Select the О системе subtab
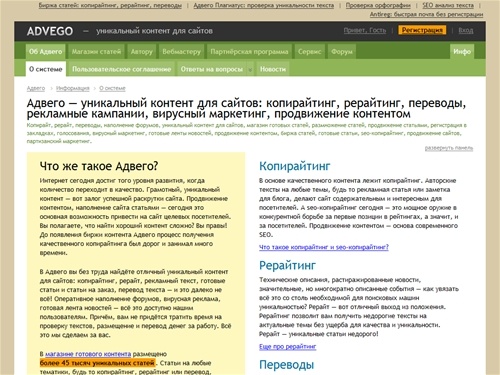Screen dimensions: 500x375 coord(46,69)
